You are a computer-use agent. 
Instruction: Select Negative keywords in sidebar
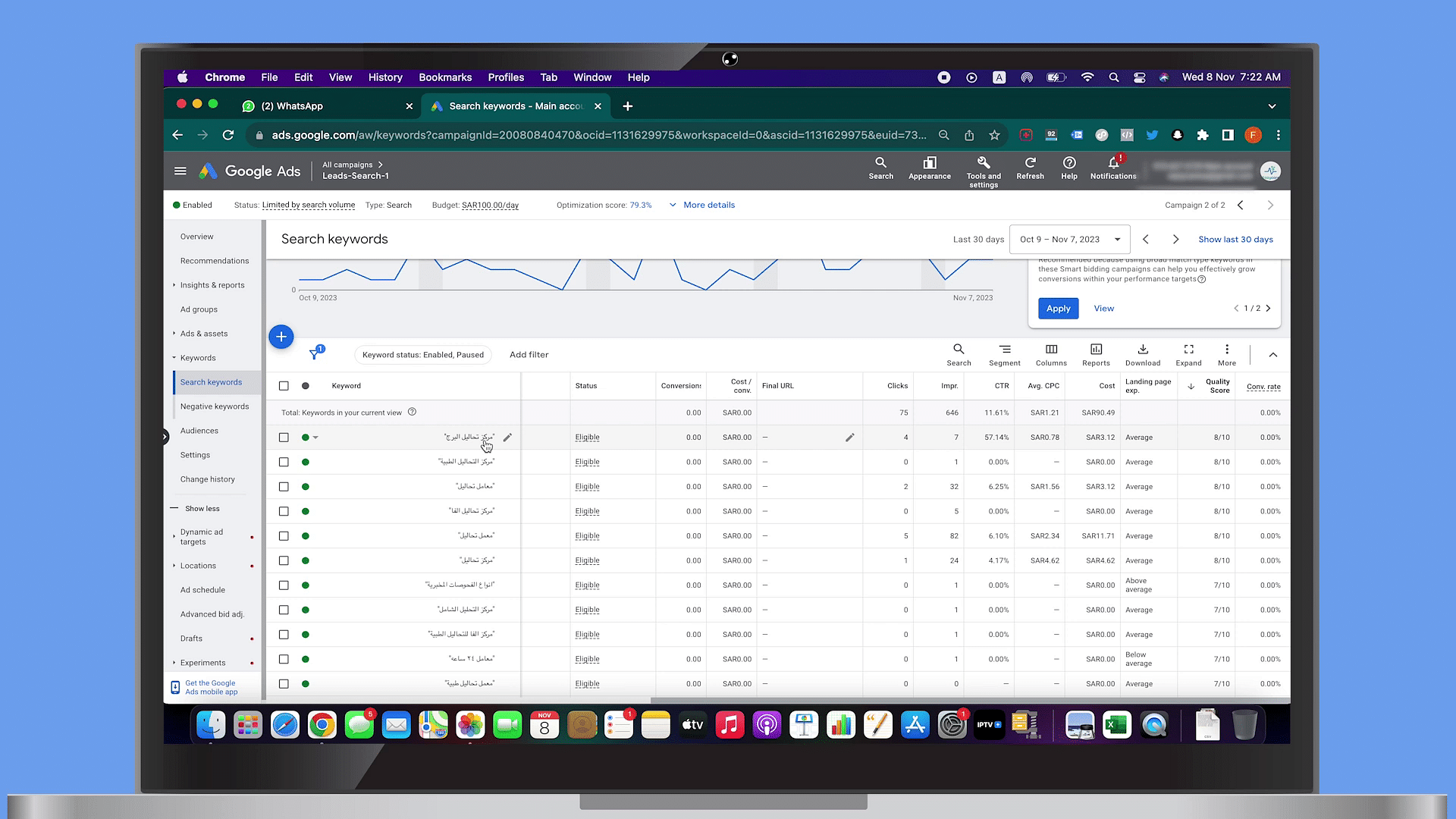pyautogui.click(x=215, y=406)
